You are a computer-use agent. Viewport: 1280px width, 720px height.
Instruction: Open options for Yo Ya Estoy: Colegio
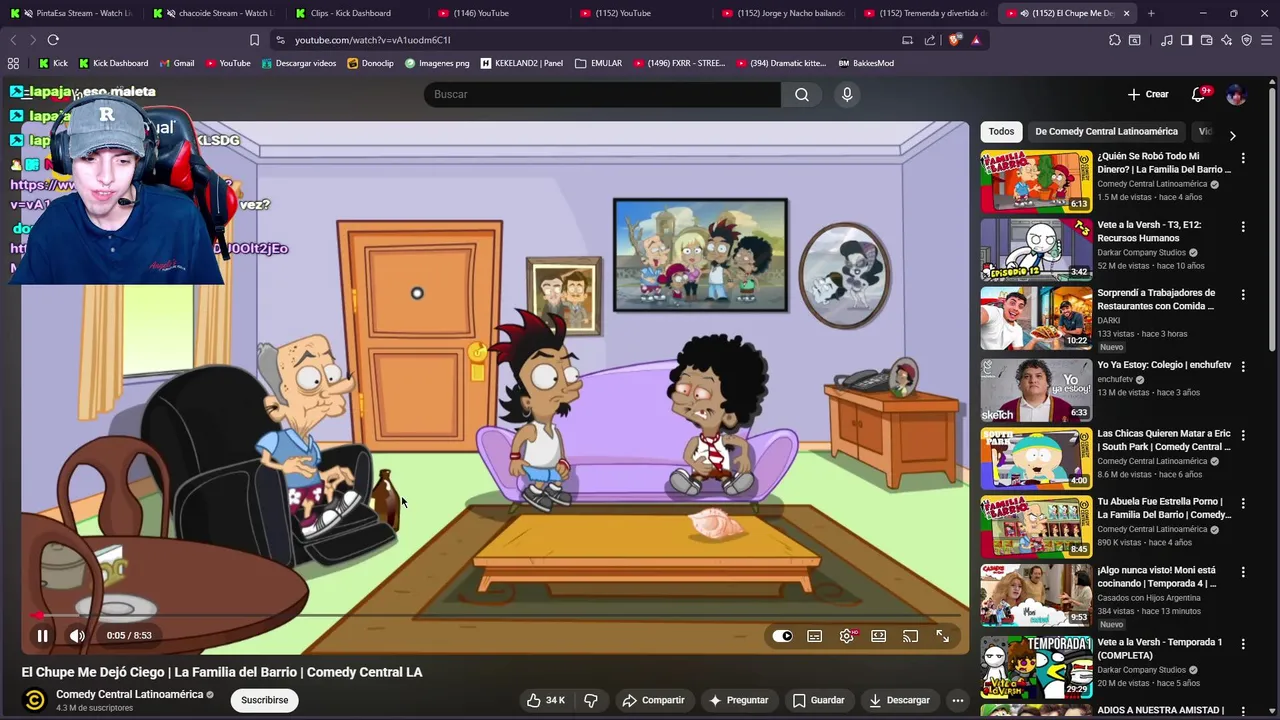[x=1243, y=367]
